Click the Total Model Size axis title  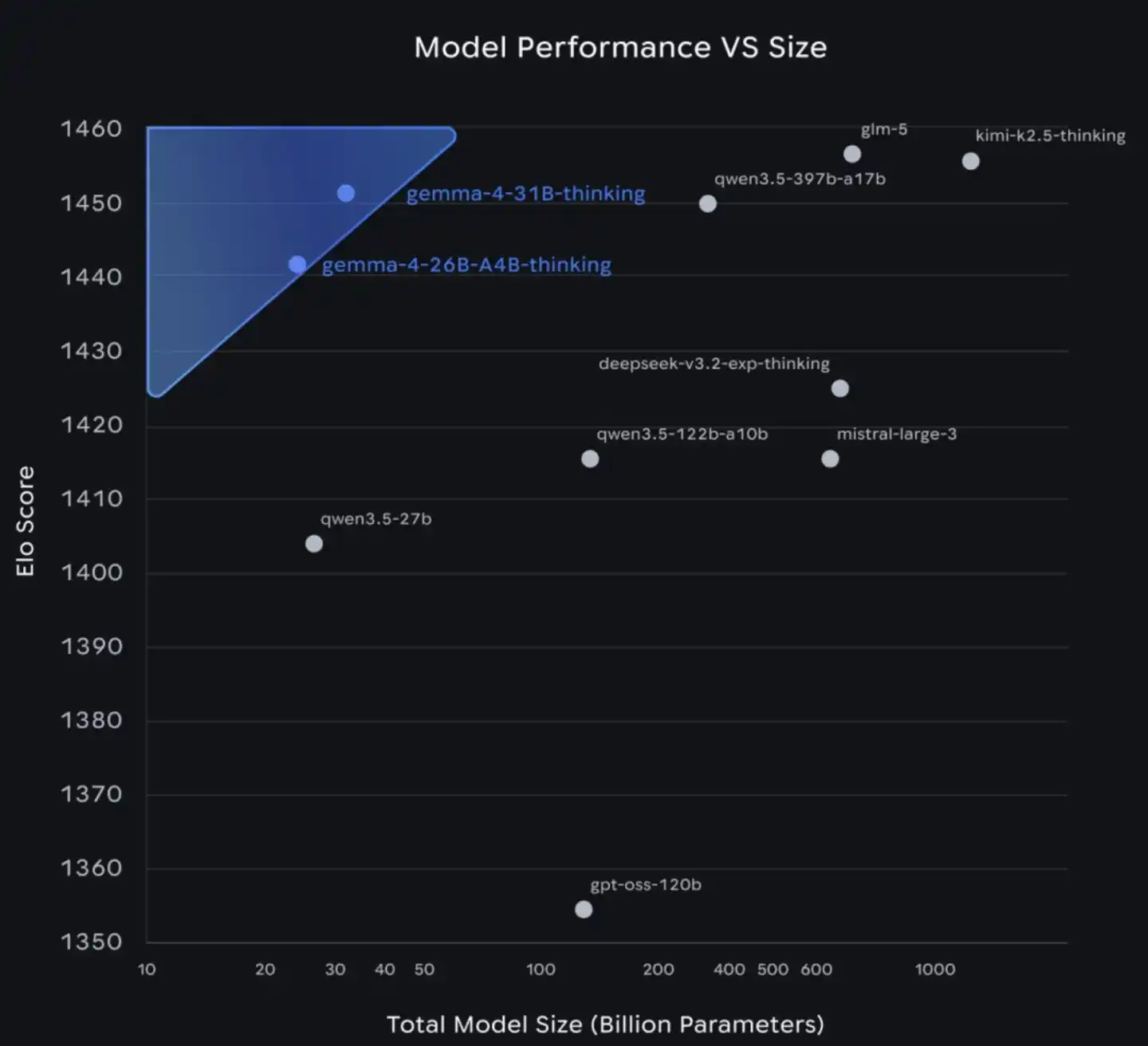(605, 1024)
